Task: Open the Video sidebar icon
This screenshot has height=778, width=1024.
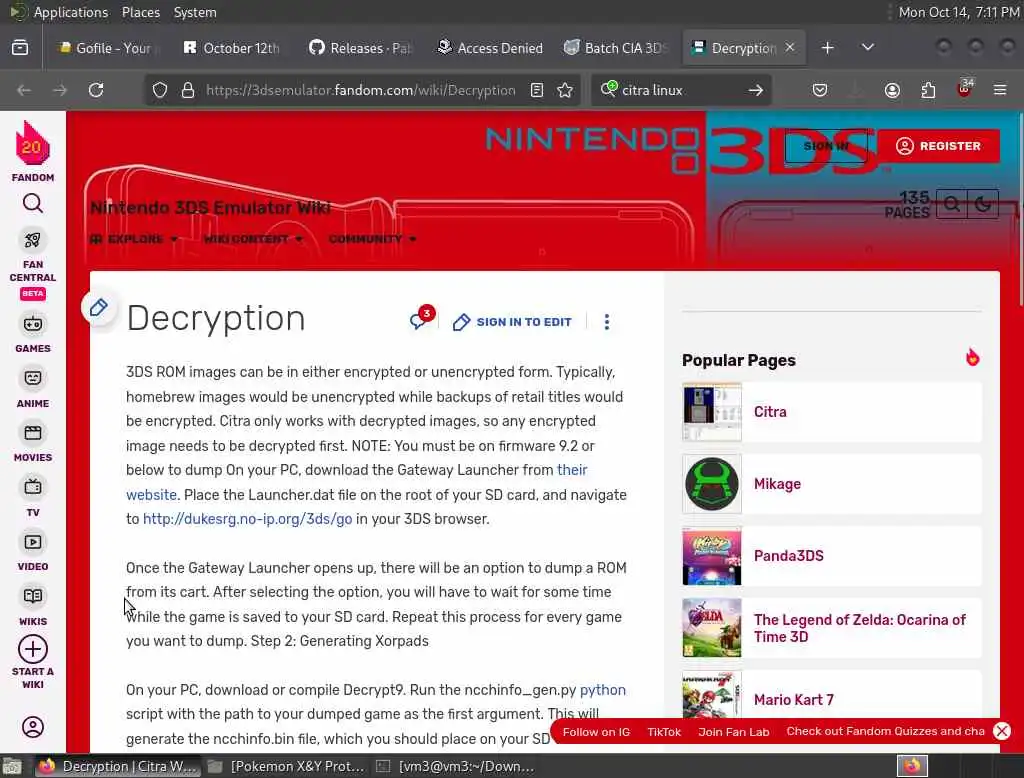Action: pyautogui.click(x=33, y=542)
